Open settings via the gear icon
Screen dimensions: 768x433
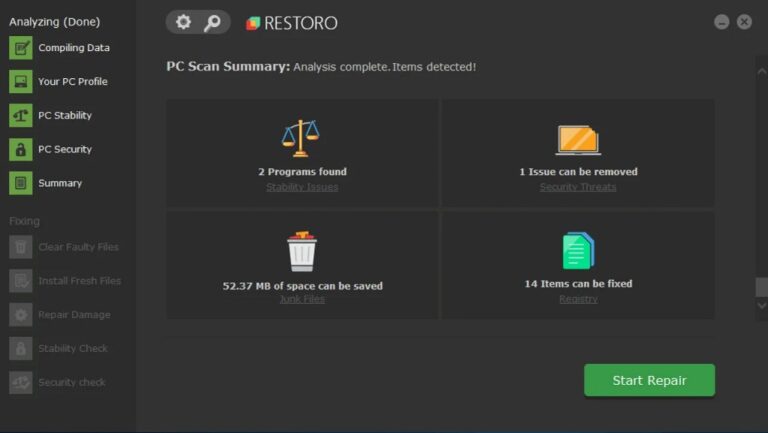pyautogui.click(x=183, y=22)
